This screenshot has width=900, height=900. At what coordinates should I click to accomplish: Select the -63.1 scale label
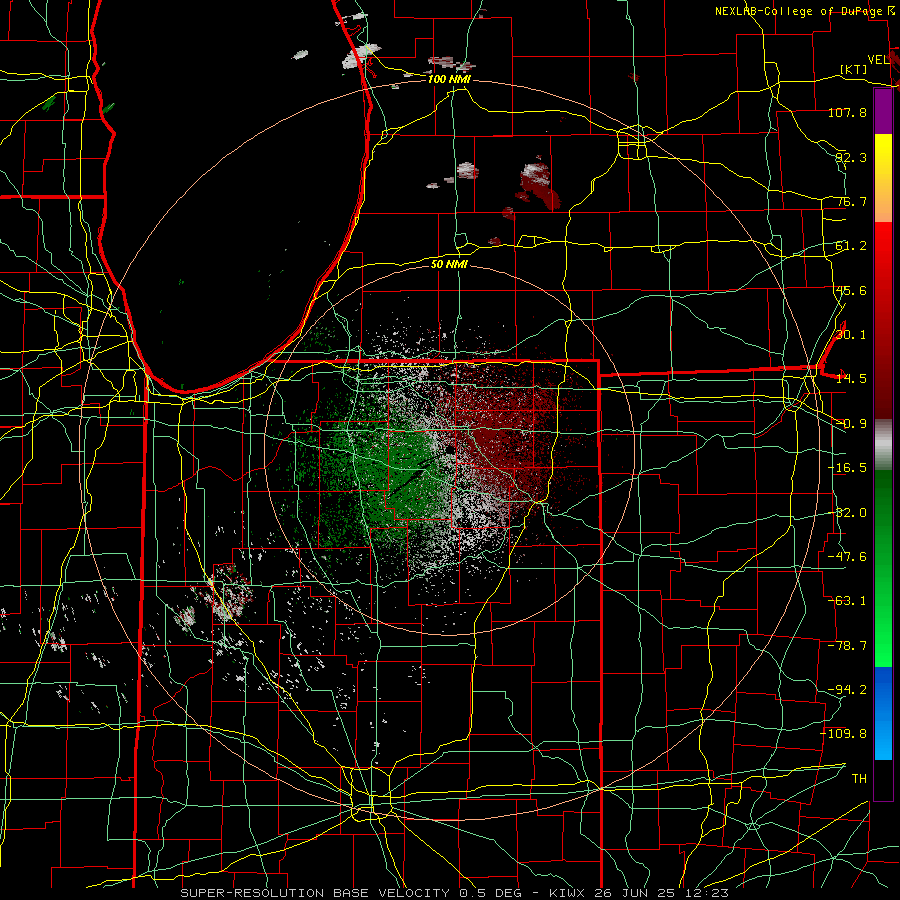[x=847, y=601]
